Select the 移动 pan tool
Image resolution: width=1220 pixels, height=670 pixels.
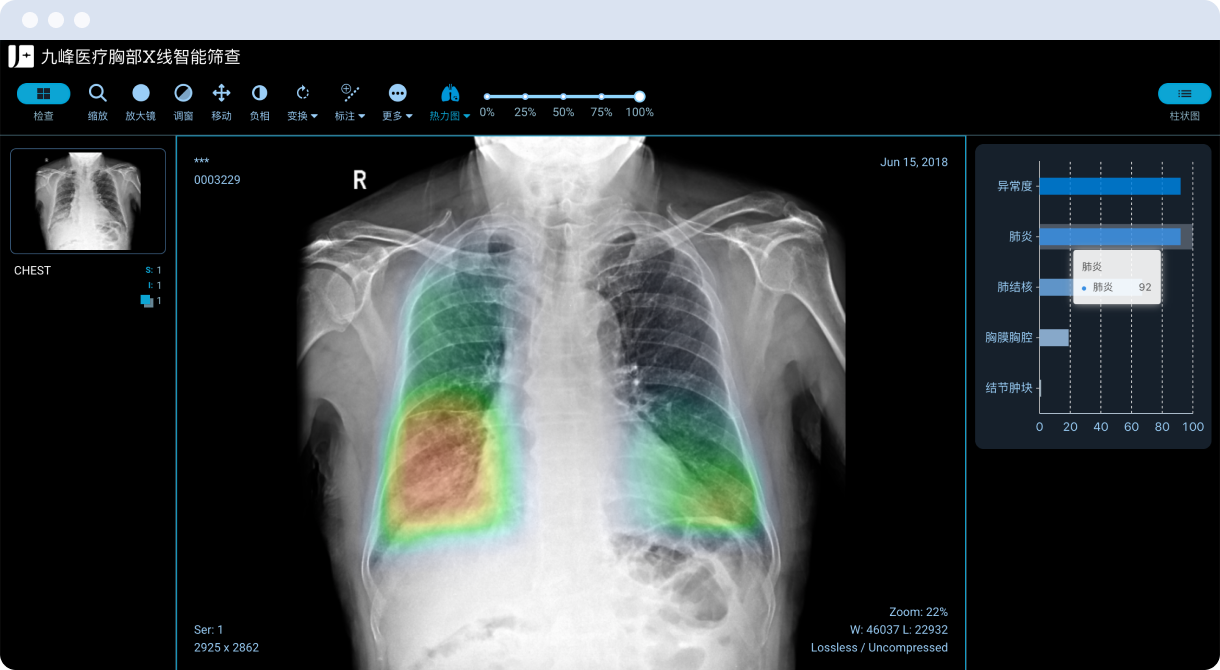(x=221, y=102)
